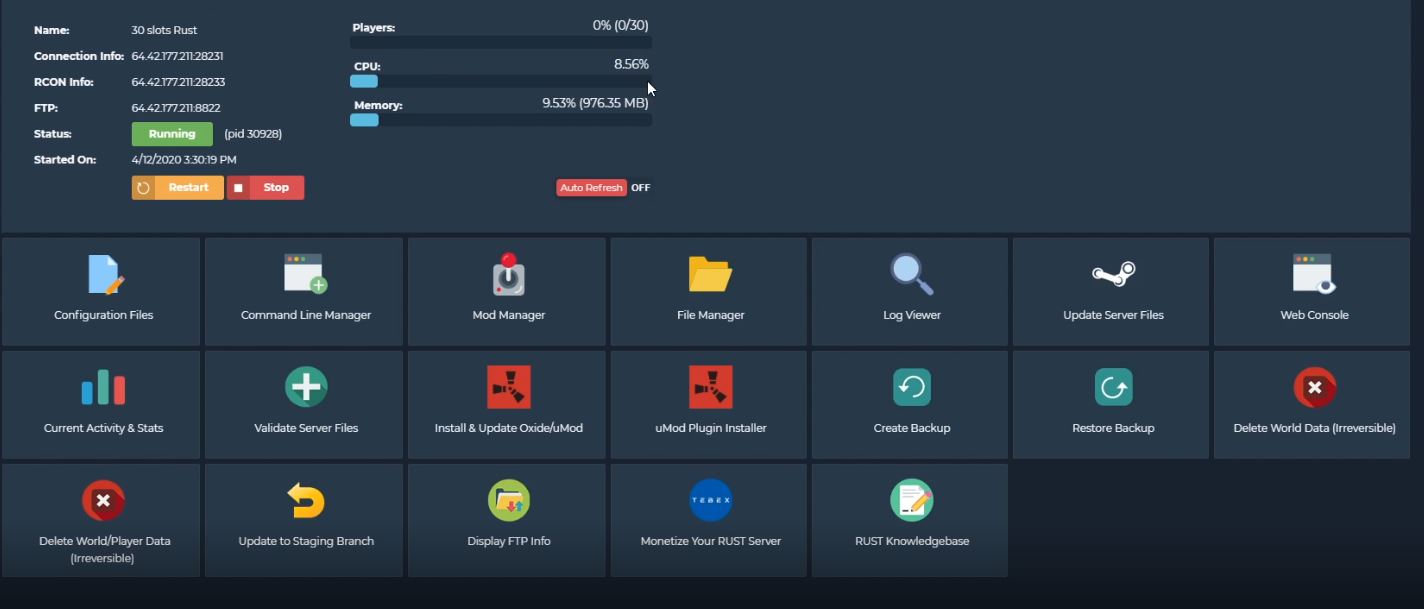Open Display FTP Info
The image size is (1424, 609).
tap(506, 519)
